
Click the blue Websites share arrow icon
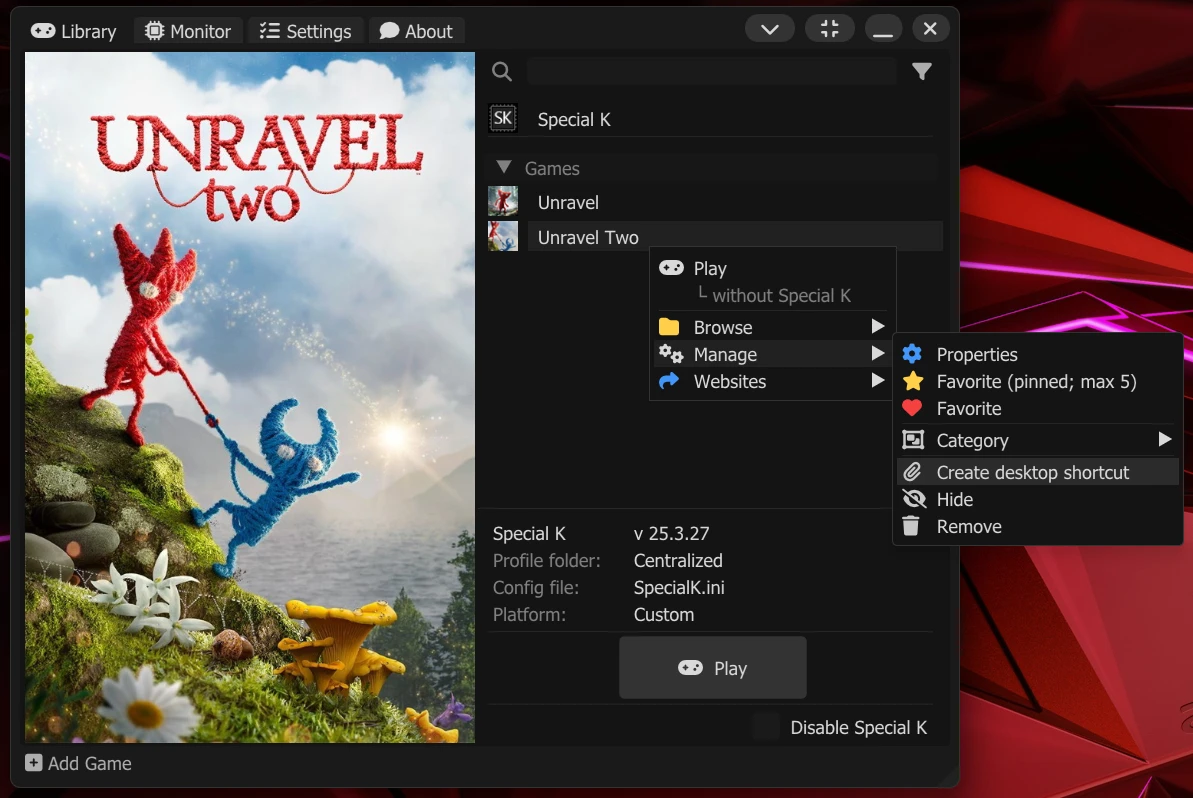click(x=670, y=381)
